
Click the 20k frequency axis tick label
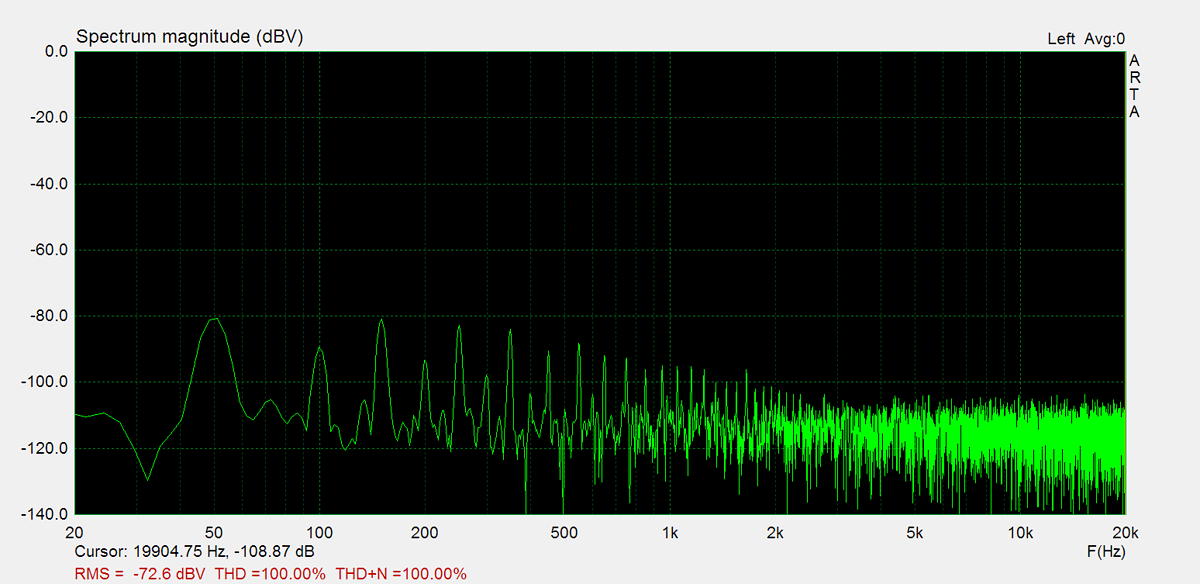(1124, 532)
